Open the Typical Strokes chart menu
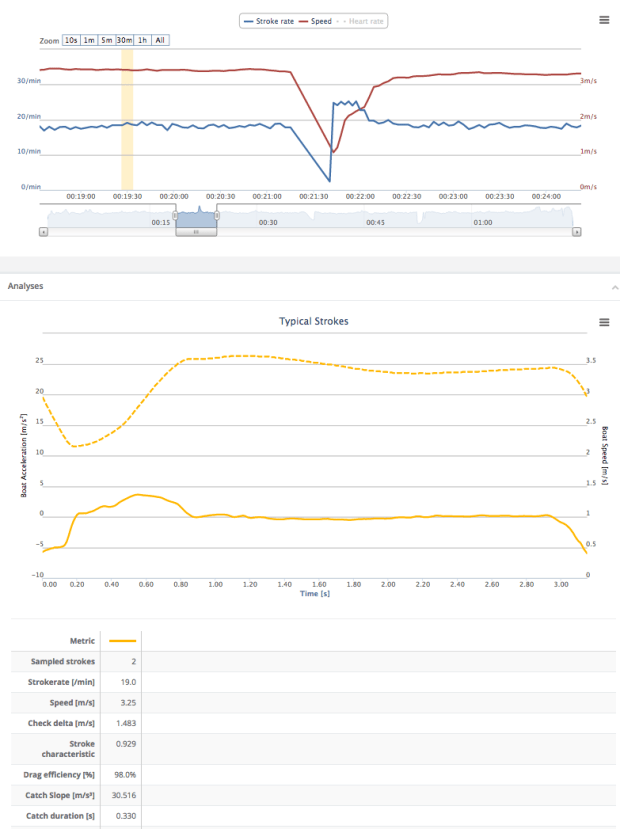Screen dimensions: 620x829 604,322
